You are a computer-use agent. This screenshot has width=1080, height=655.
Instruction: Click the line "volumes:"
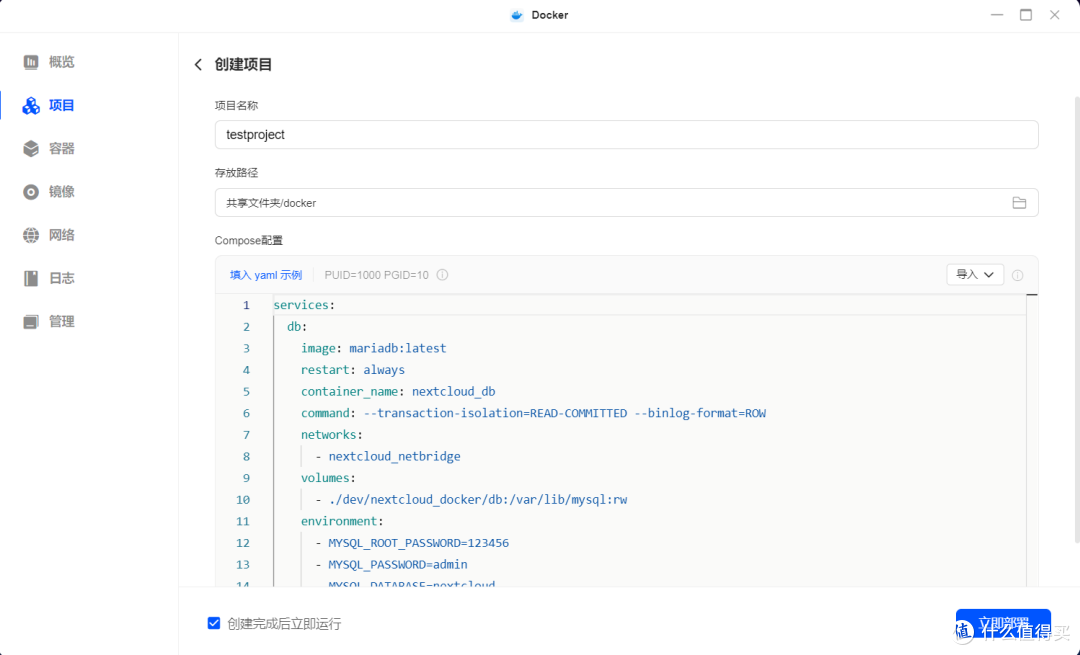tap(328, 478)
